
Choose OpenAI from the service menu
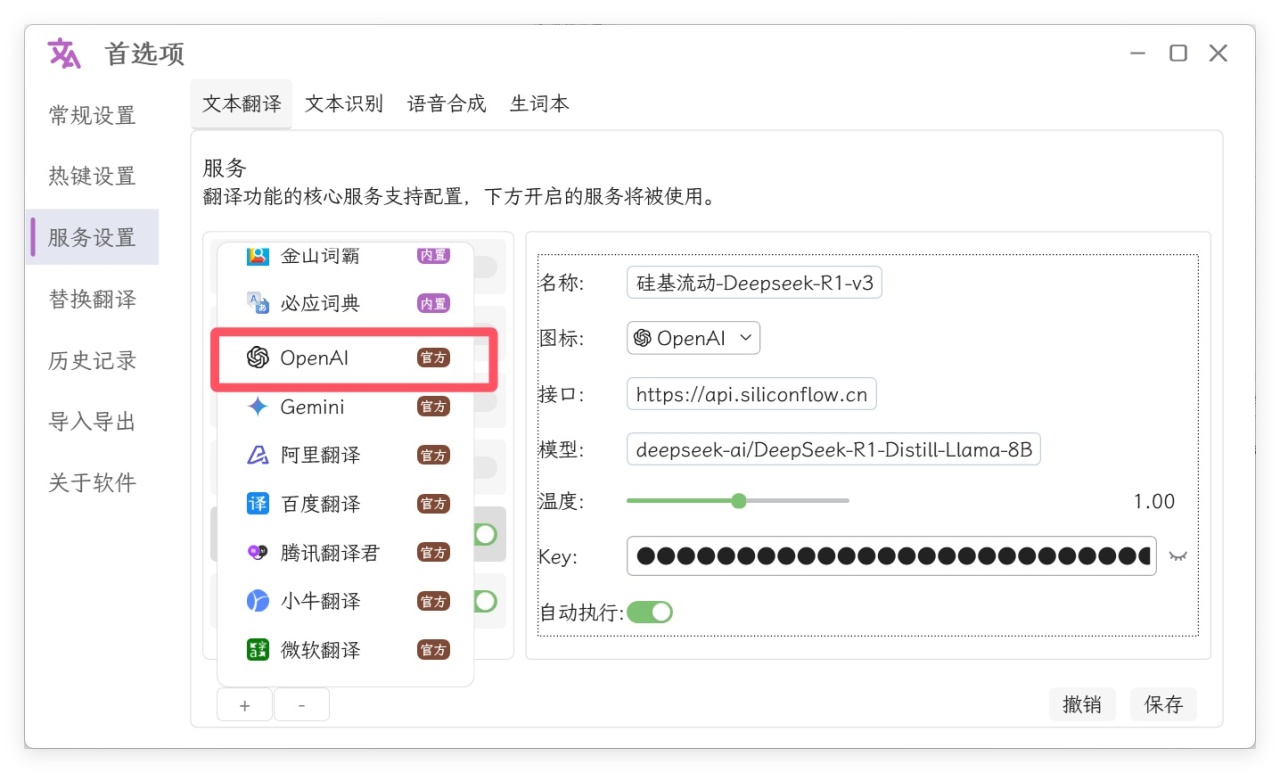(x=345, y=358)
